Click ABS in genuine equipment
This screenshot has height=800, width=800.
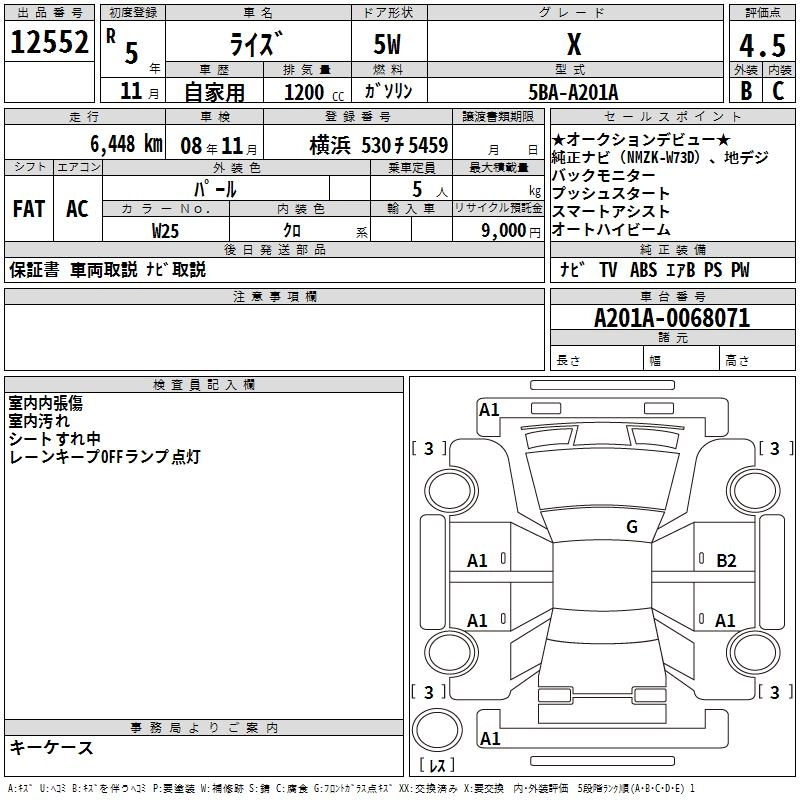643,269
